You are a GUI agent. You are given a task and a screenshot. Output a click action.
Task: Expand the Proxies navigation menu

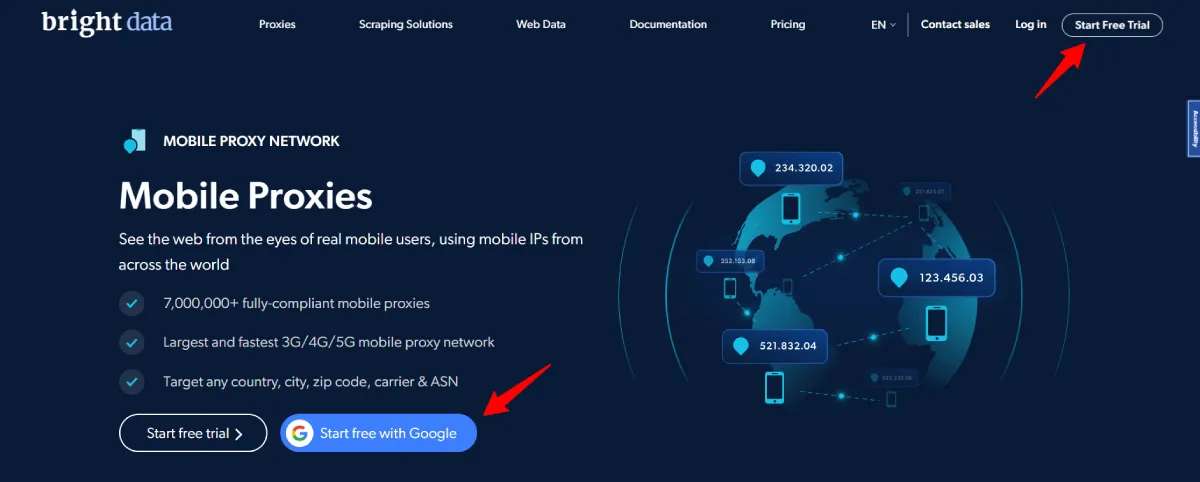click(x=277, y=25)
